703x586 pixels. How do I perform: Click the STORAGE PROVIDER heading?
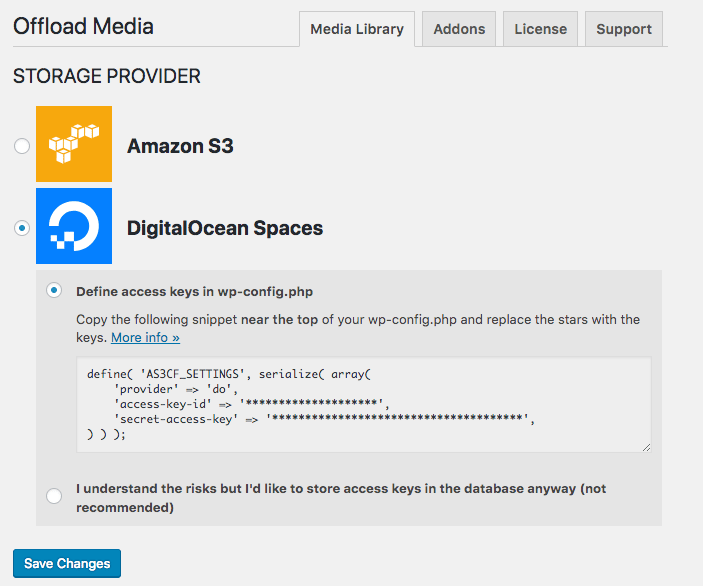click(107, 76)
